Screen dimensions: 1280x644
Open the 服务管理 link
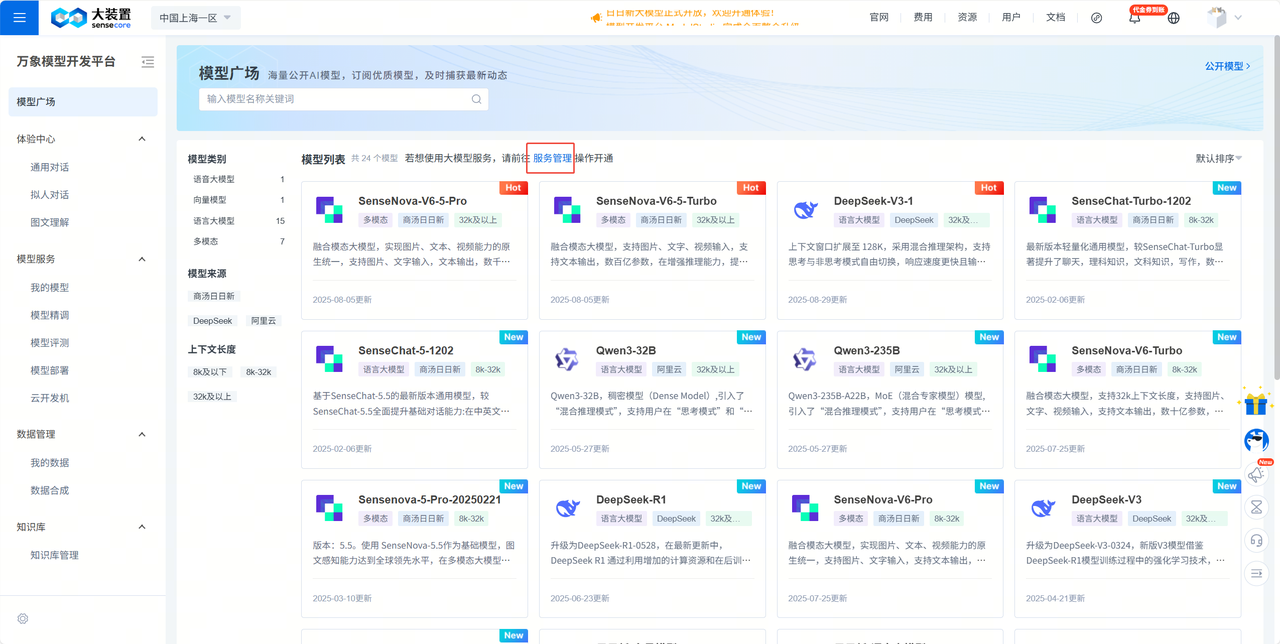[x=552, y=158]
